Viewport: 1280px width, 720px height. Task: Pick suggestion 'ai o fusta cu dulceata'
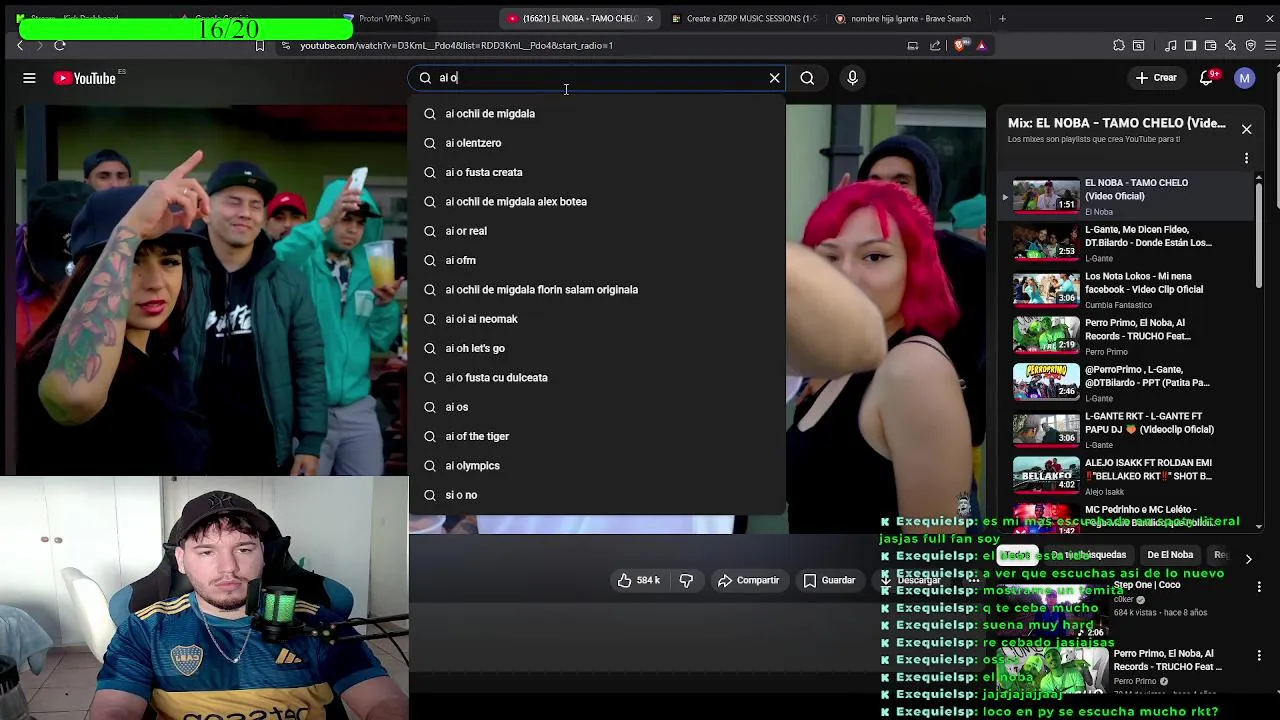(x=596, y=378)
